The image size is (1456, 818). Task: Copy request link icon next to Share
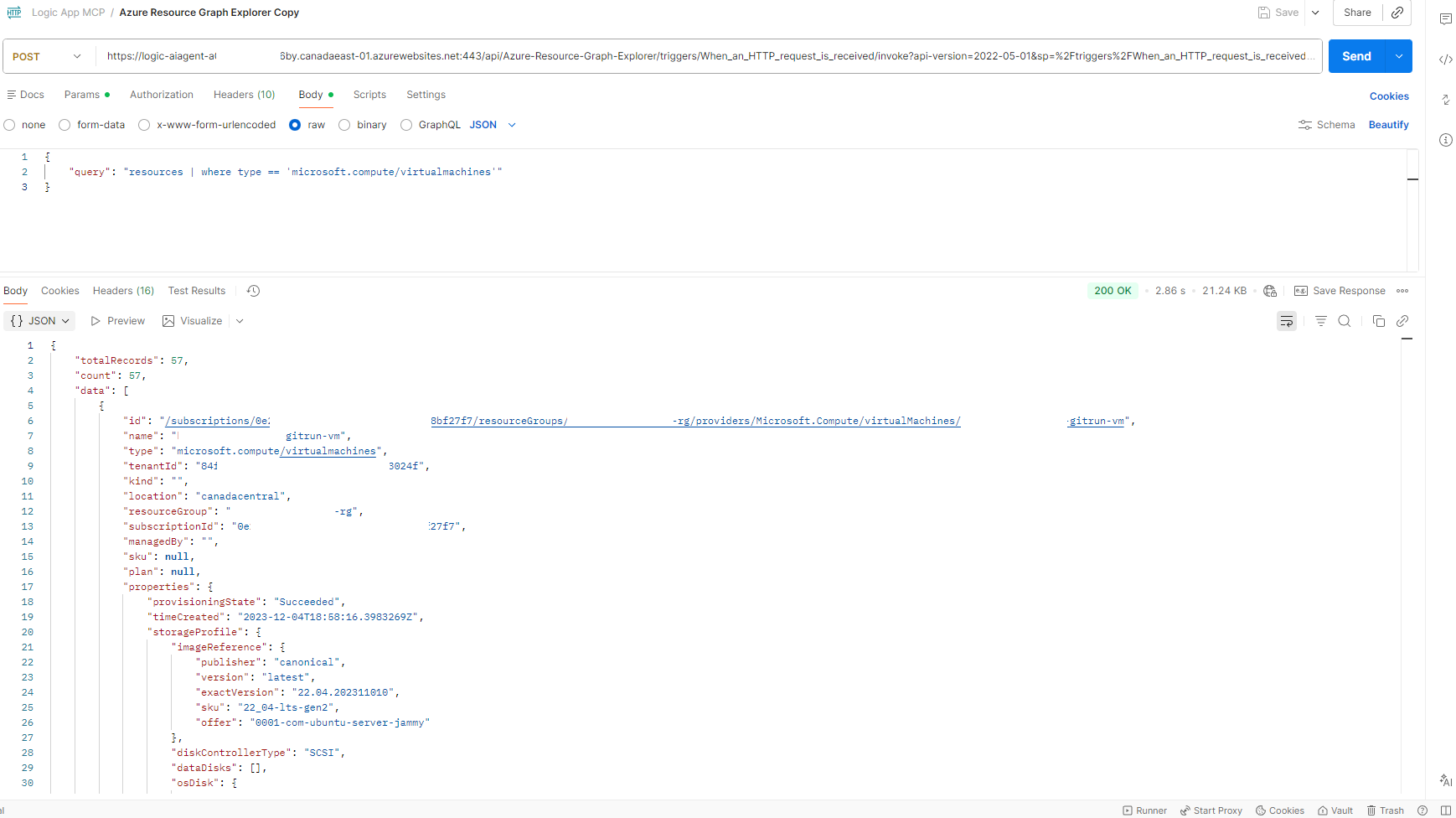tap(1397, 13)
